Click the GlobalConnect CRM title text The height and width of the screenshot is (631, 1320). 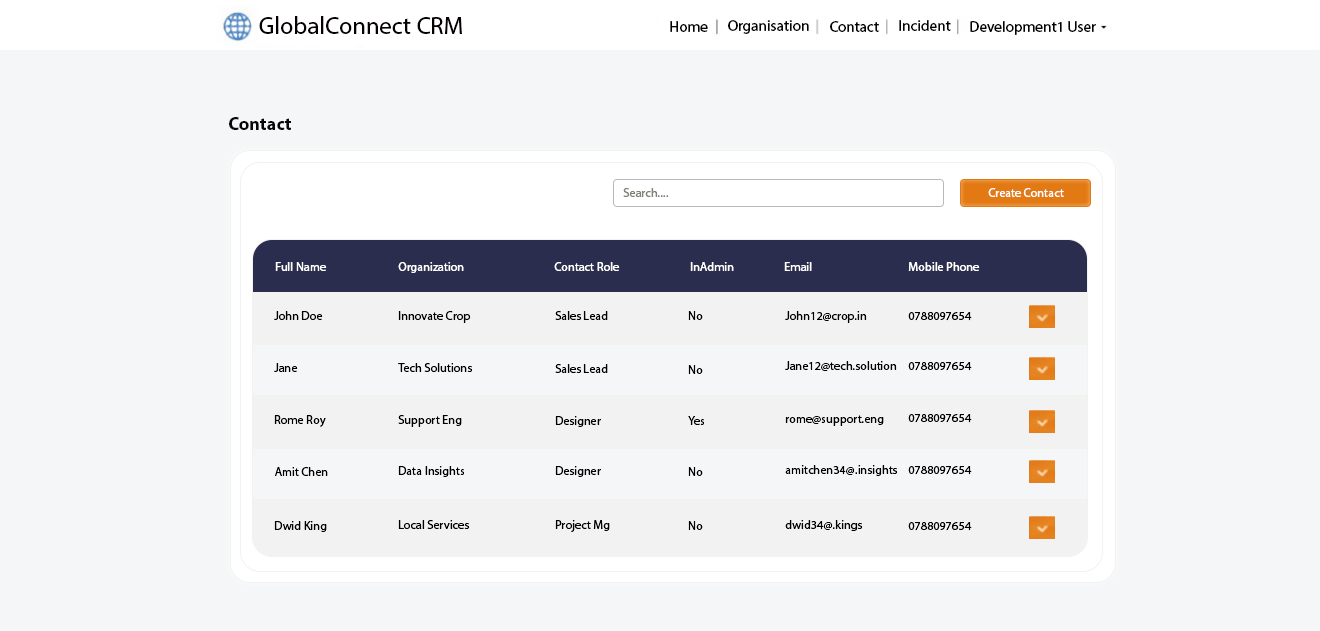361,26
